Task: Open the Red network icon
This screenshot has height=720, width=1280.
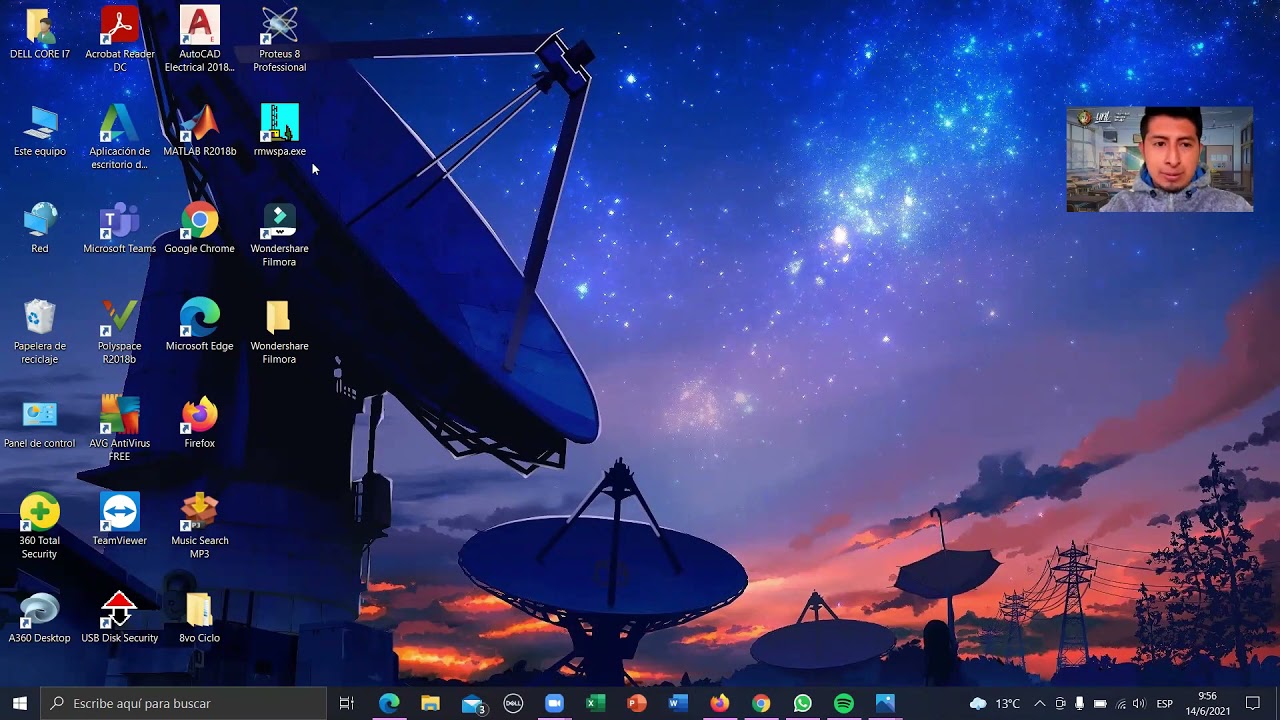Action: 40,228
